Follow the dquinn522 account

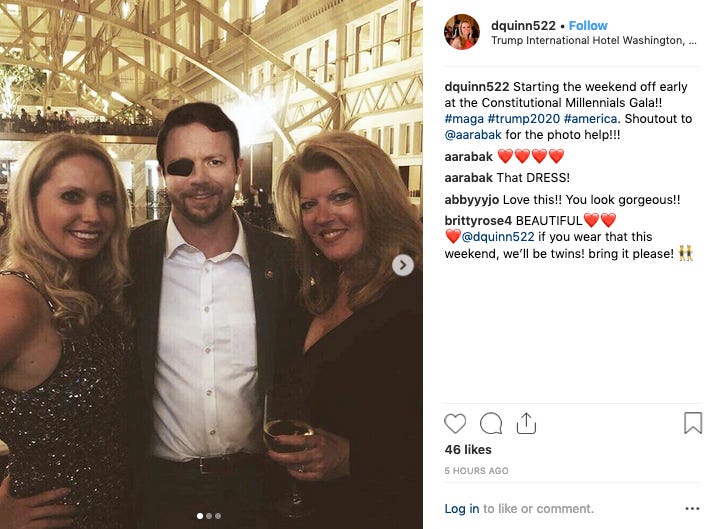[x=588, y=26]
